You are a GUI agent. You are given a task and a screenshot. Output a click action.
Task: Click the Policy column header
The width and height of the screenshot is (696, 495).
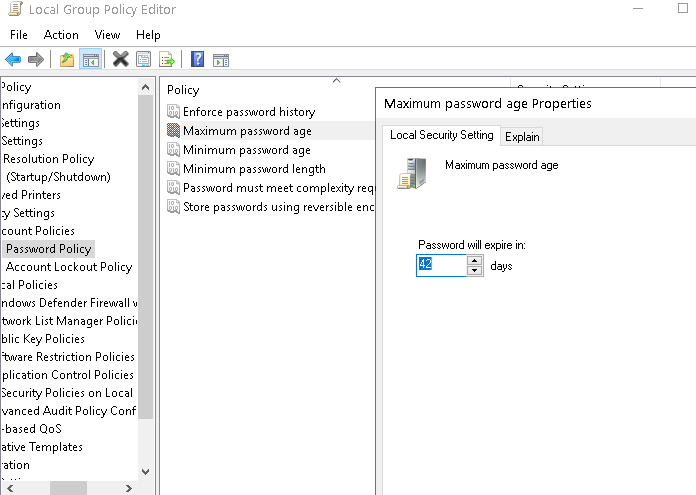[183, 90]
